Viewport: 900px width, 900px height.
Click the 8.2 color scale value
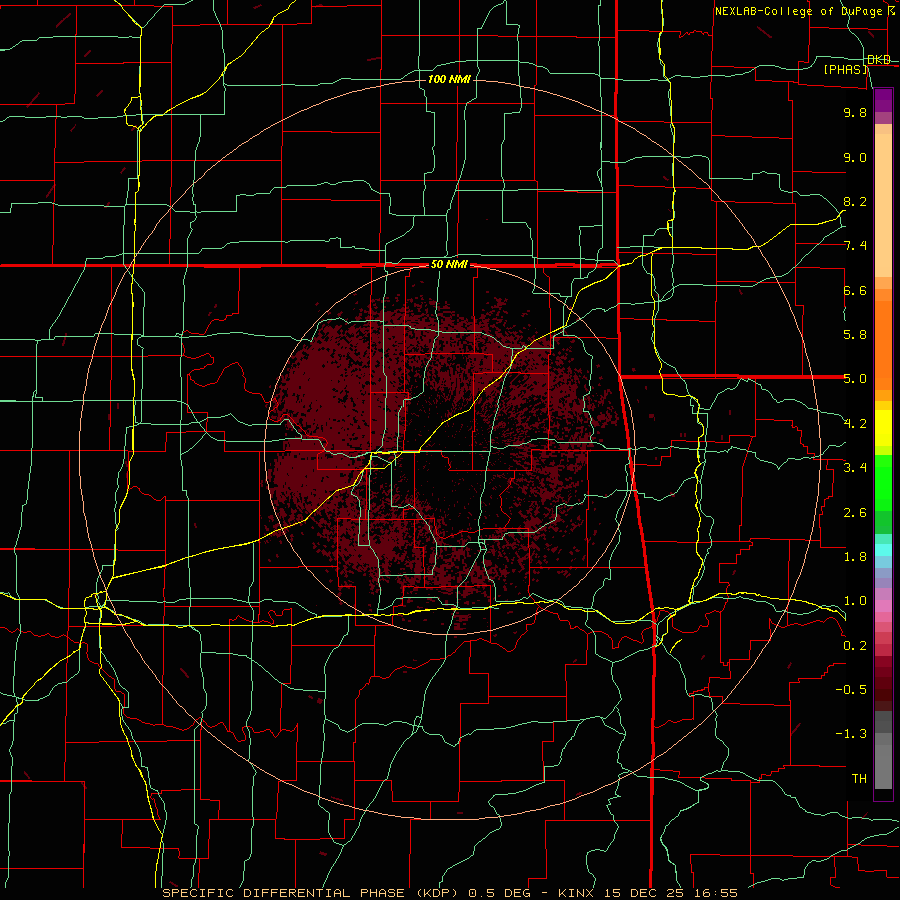pyautogui.click(x=855, y=201)
